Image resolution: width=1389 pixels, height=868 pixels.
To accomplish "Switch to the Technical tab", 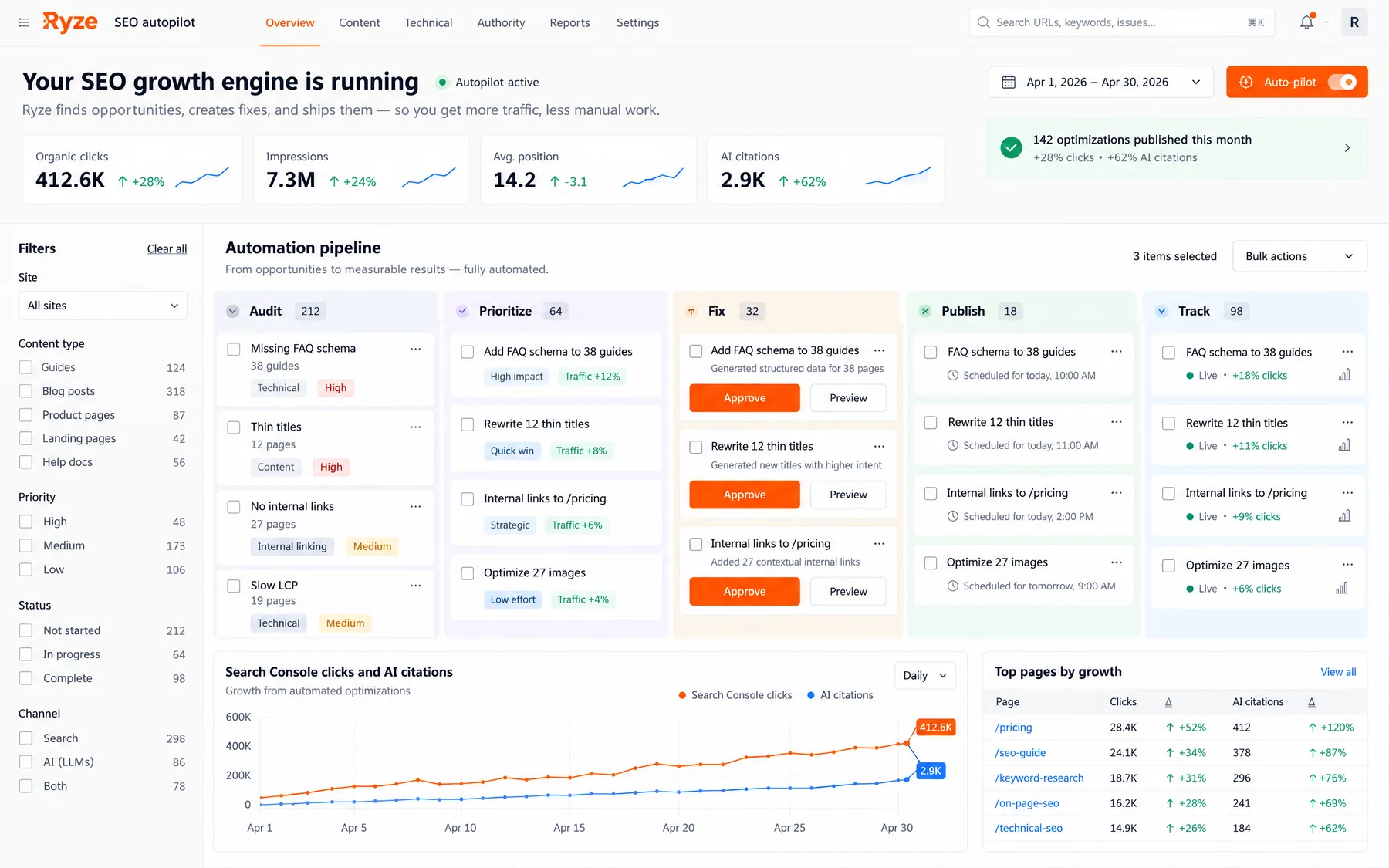I will (428, 23).
